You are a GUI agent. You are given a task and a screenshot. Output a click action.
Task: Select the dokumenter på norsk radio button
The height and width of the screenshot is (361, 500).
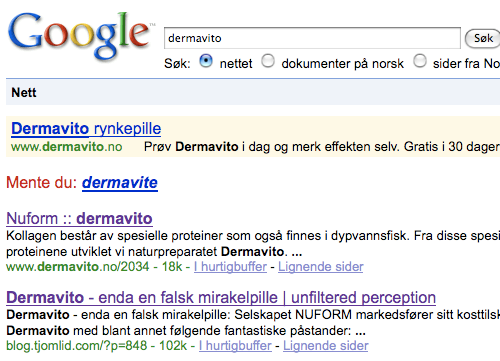pyautogui.click(x=268, y=61)
